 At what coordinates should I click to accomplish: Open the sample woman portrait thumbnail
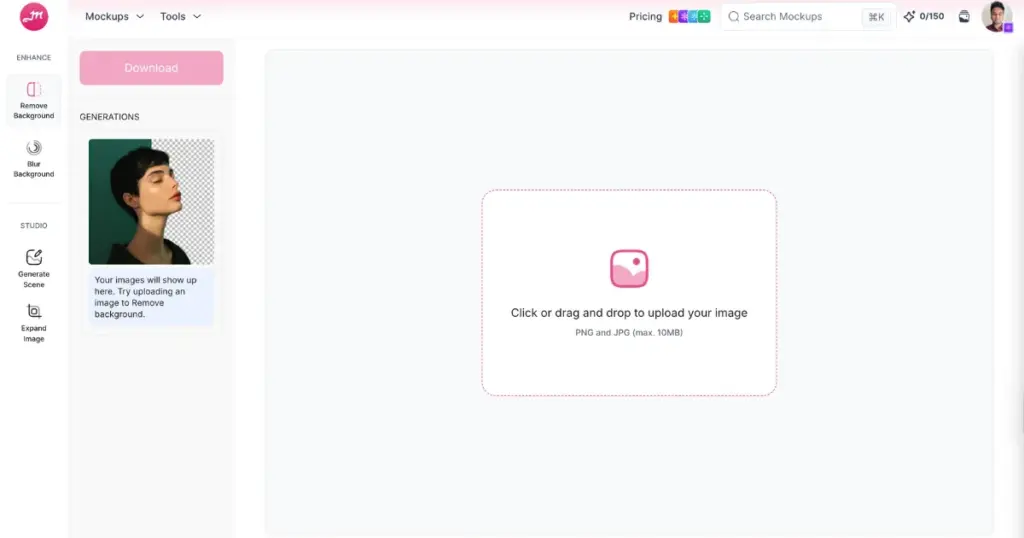click(x=152, y=201)
